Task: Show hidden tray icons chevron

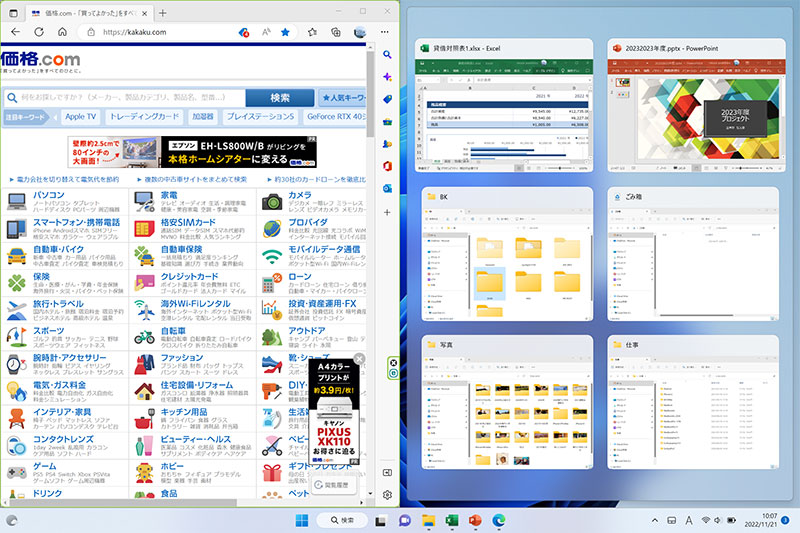Action: pyautogui.click(x=655, y=520)
